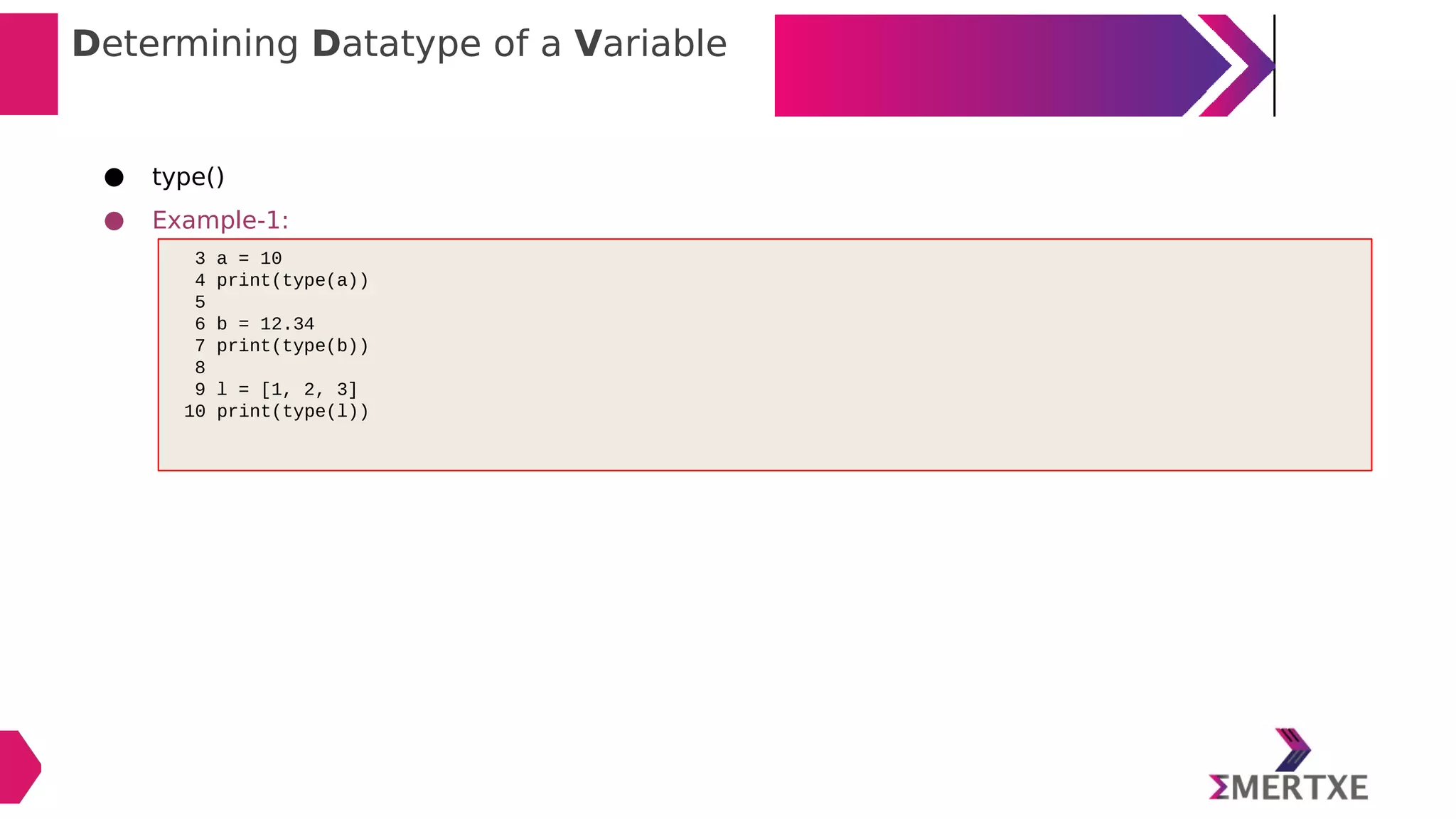
Task: Click line number 10 in code box
Action: [x=194, y=412]
